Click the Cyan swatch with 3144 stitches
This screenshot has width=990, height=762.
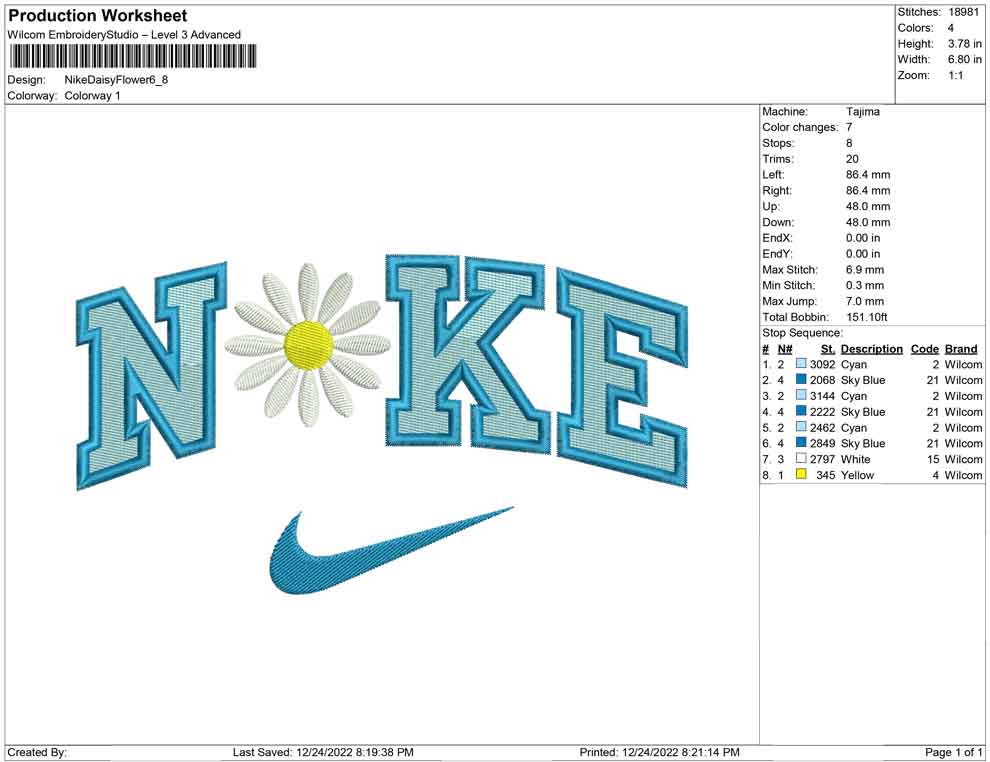801,396
